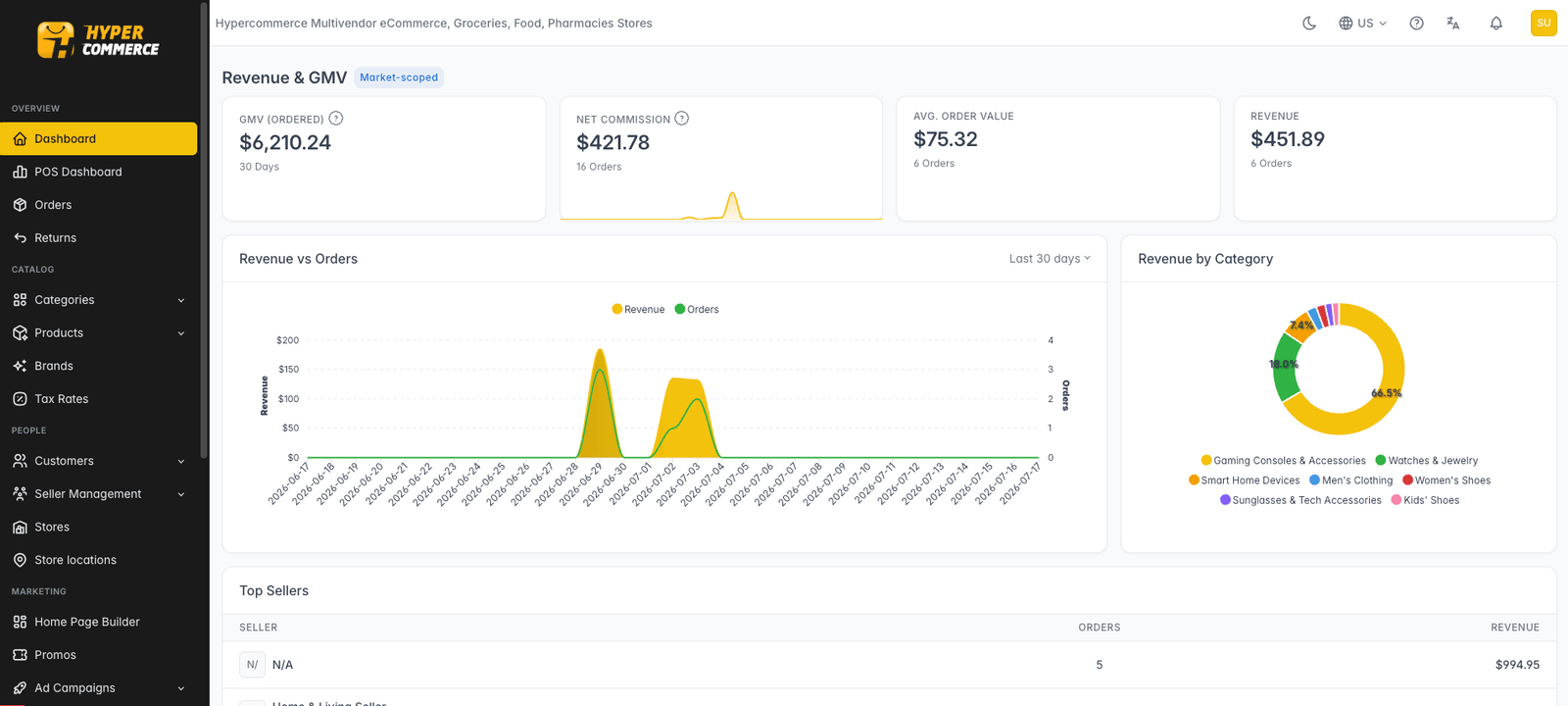1568x706 pixels.
Task: Click the GMV value $6,210.24
Action: tap(285, 142)
